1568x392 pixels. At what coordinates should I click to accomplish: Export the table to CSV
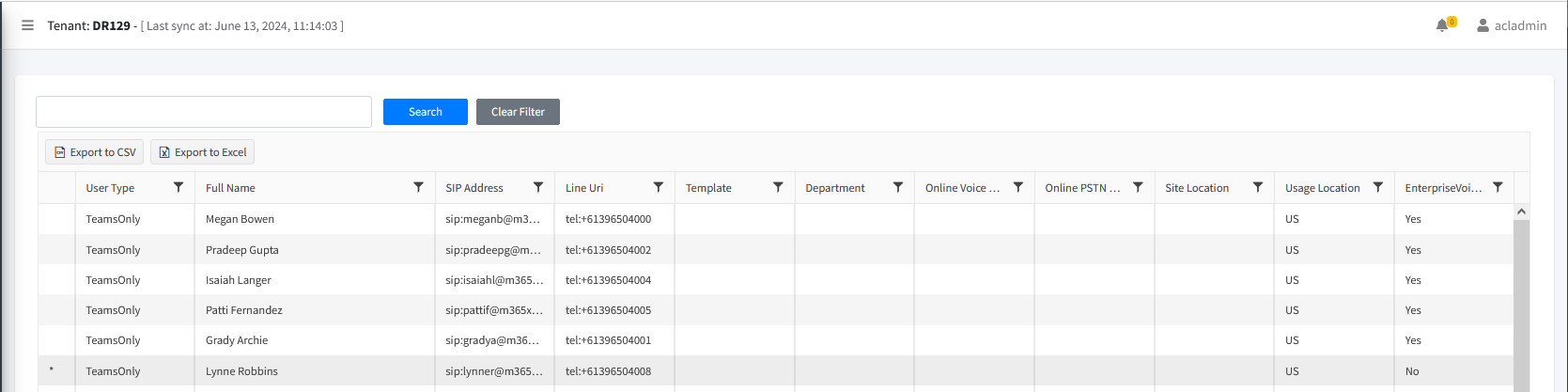click(x=95, y=152)
